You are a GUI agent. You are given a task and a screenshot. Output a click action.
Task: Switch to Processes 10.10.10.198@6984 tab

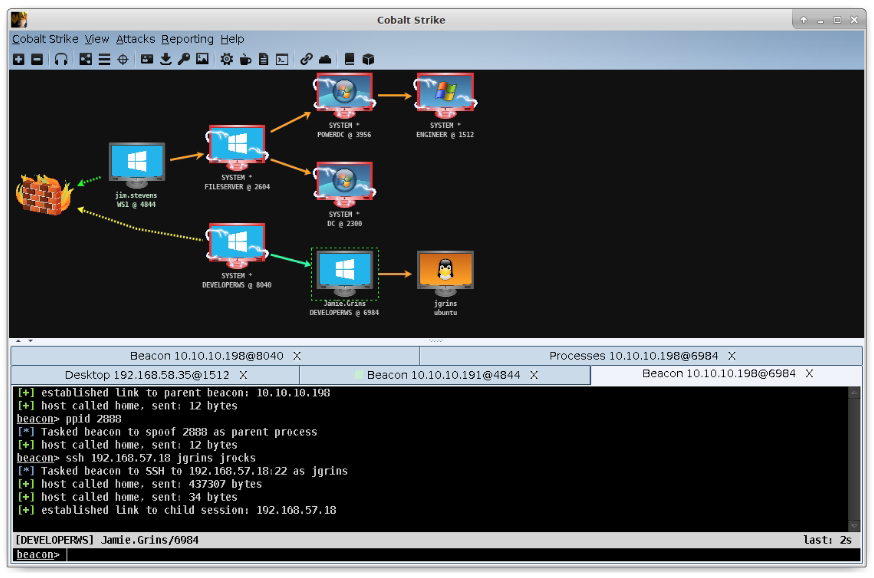coord(641,356)
